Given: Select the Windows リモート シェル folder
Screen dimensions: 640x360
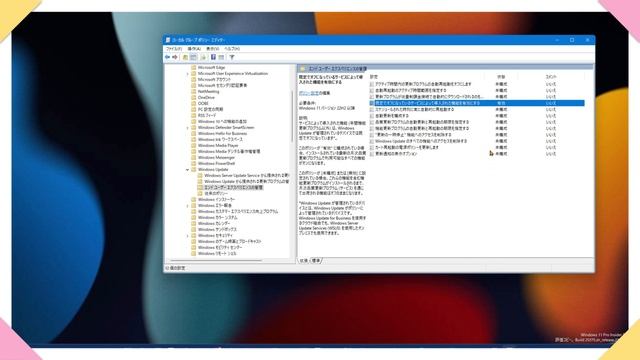Looking at the screenshot, I should [217, 253].
